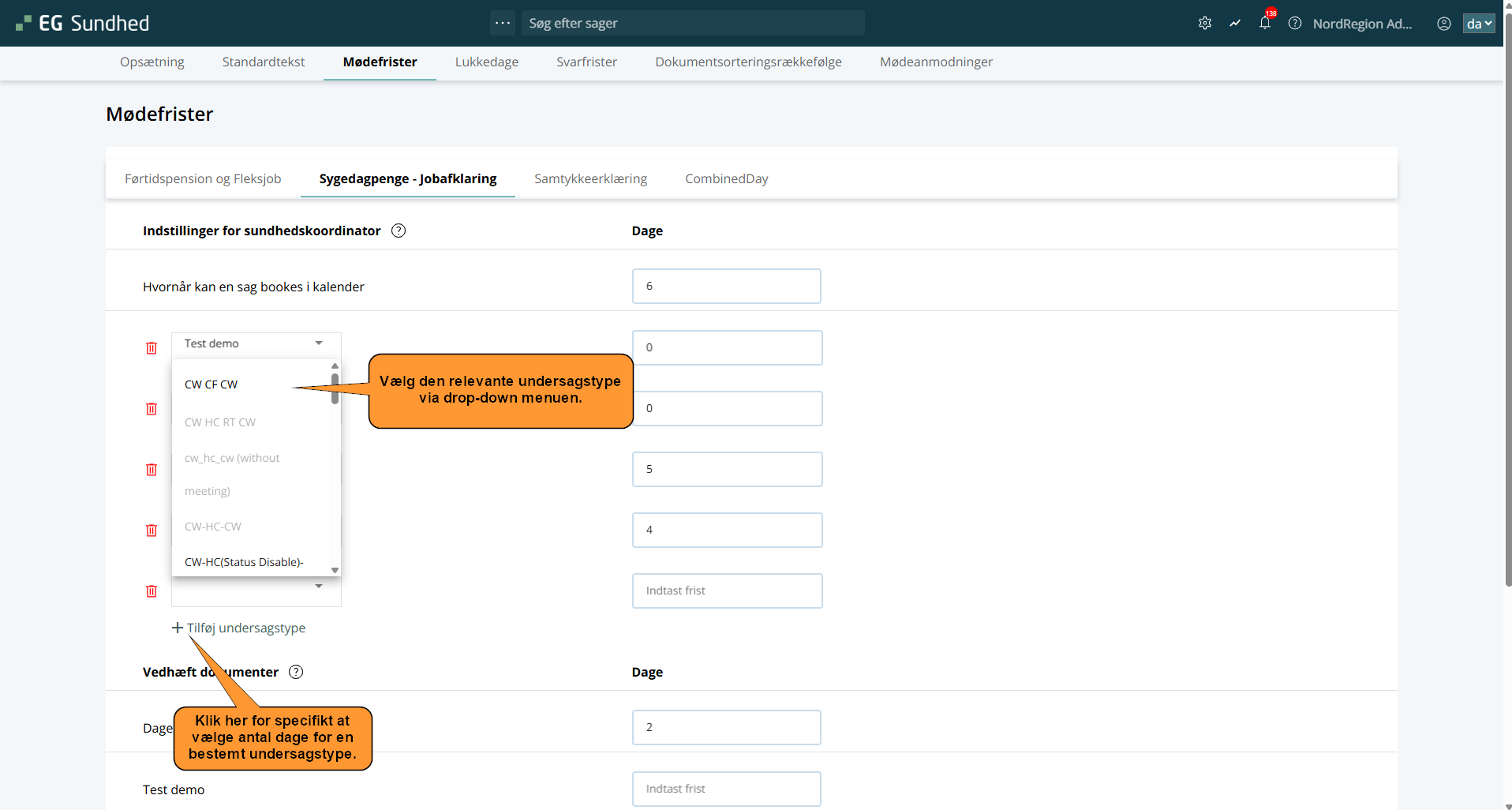Viewport: 1512px width, 810px height.
Task: Click the dropdown list scroll-up arrow
Action: tap(335, 366)
